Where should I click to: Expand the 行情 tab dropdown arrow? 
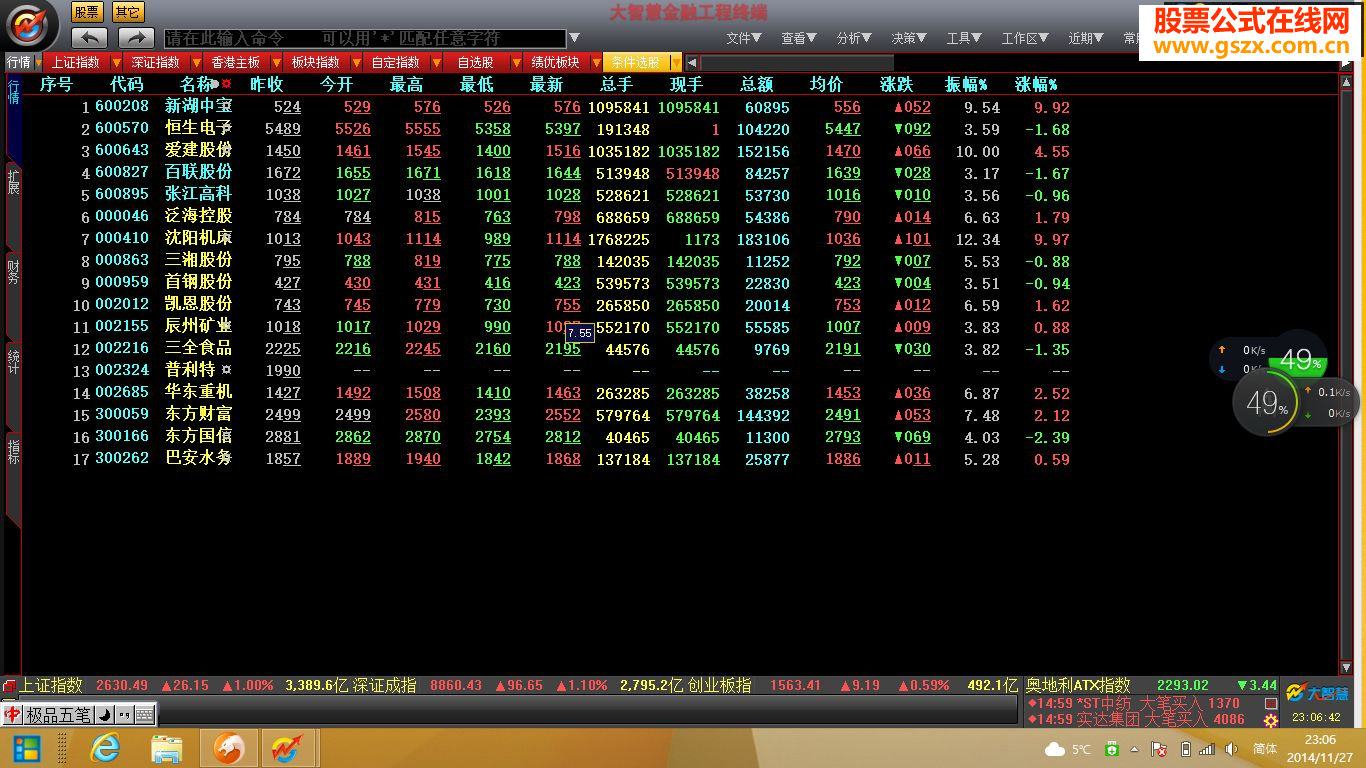coord(38,62)
